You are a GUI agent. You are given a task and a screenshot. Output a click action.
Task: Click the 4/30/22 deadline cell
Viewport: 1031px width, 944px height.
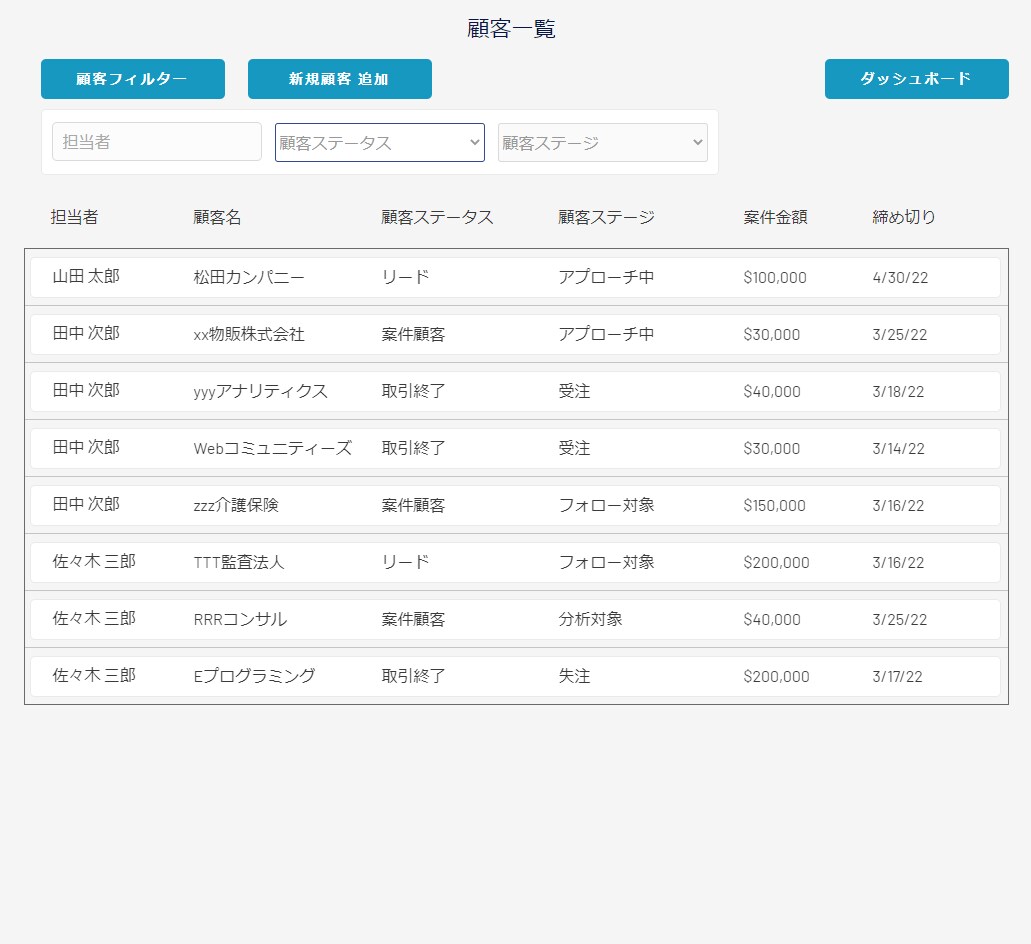[900, 277]
